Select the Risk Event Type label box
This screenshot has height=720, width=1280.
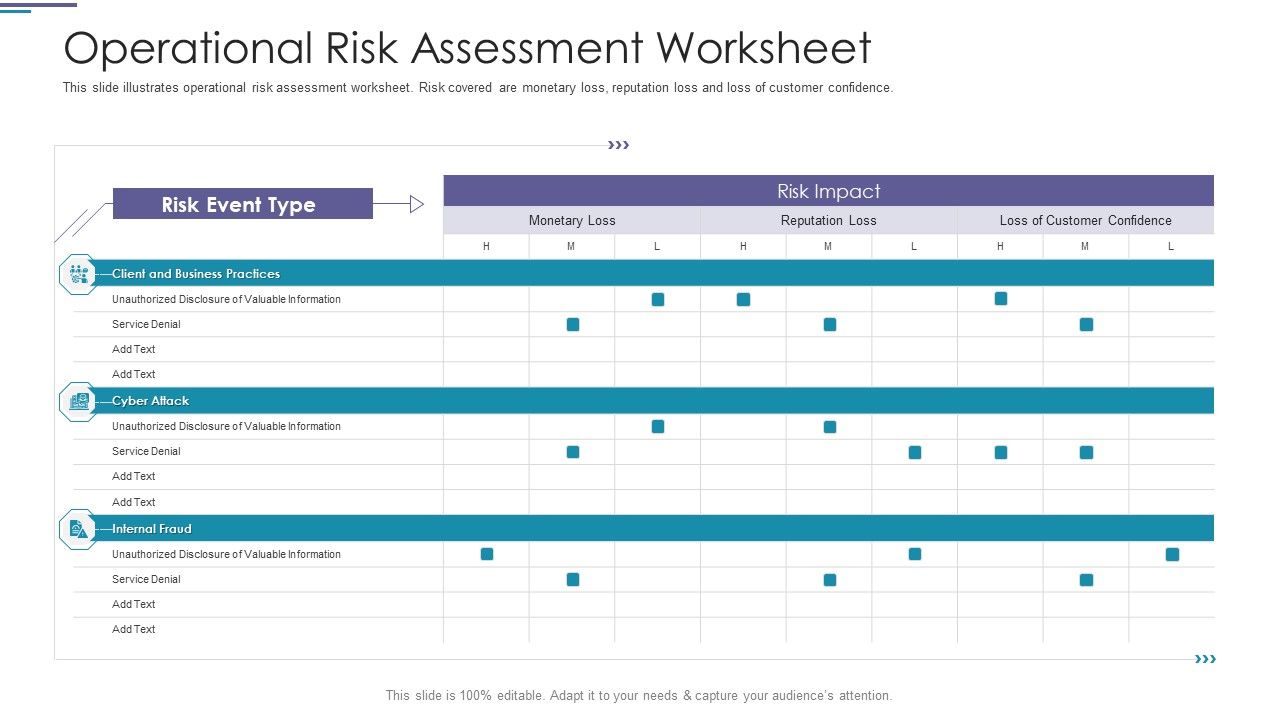(x=243, y=204)
